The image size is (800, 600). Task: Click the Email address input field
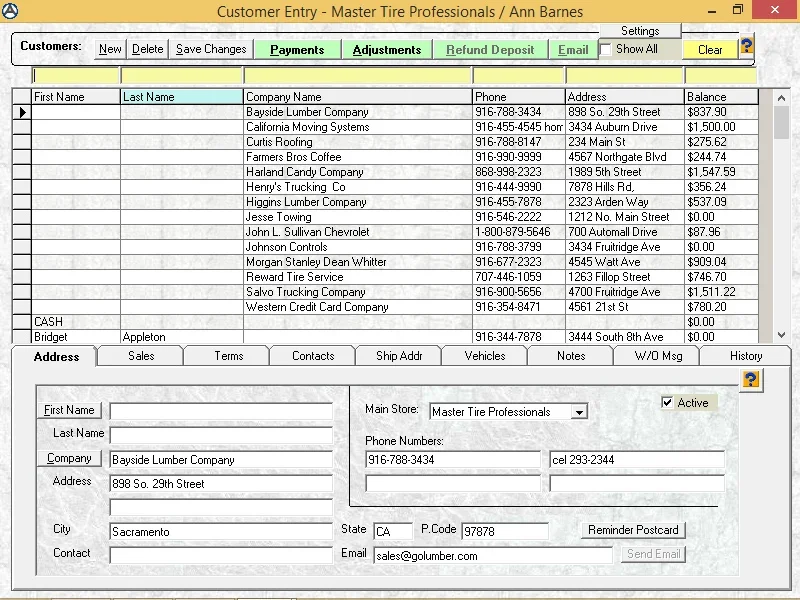click(x=492, y=556)
